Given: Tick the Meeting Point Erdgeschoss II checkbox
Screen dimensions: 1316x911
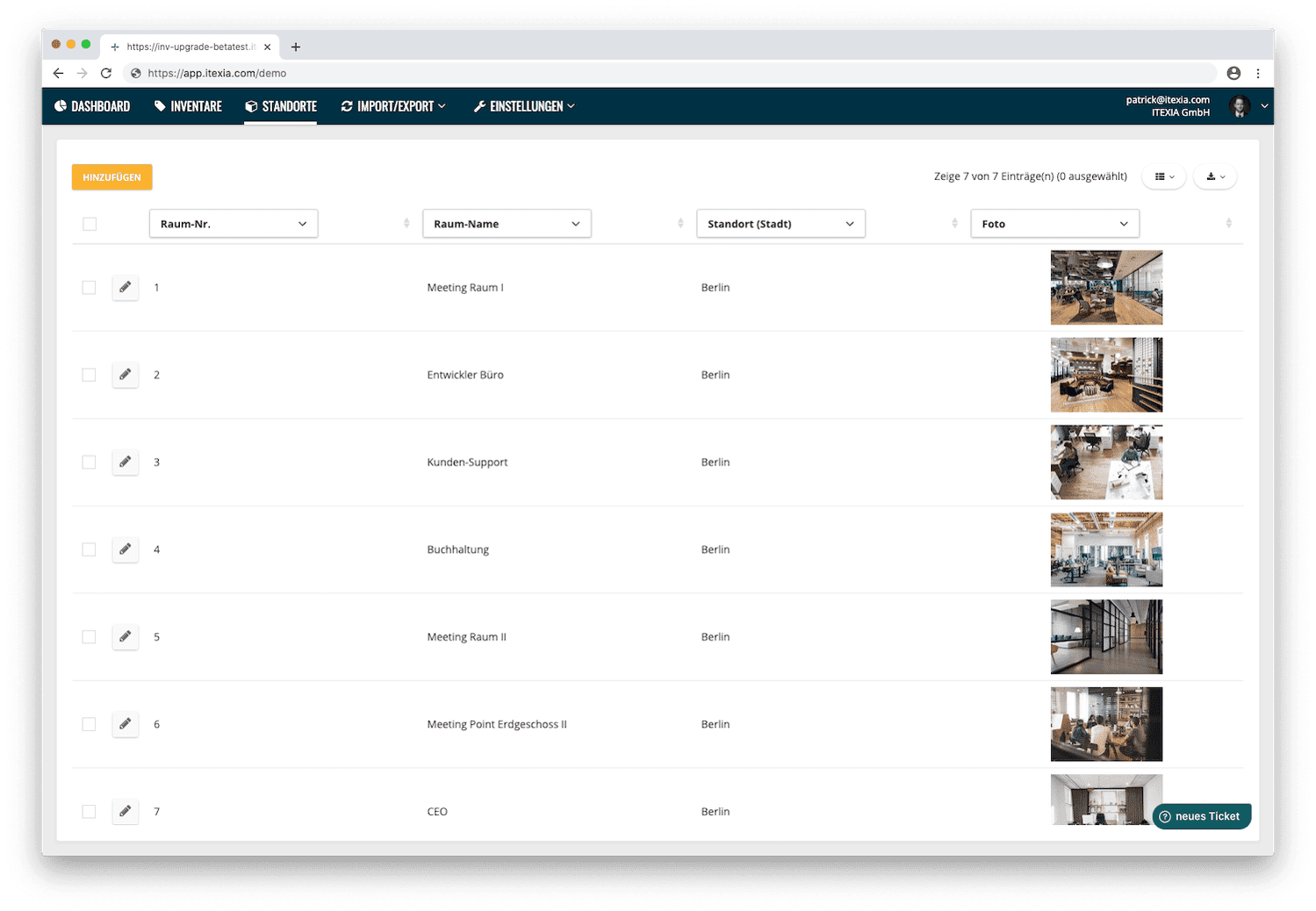Looking at the screenshot, I should pyautogui.click(x=89, y=724).
